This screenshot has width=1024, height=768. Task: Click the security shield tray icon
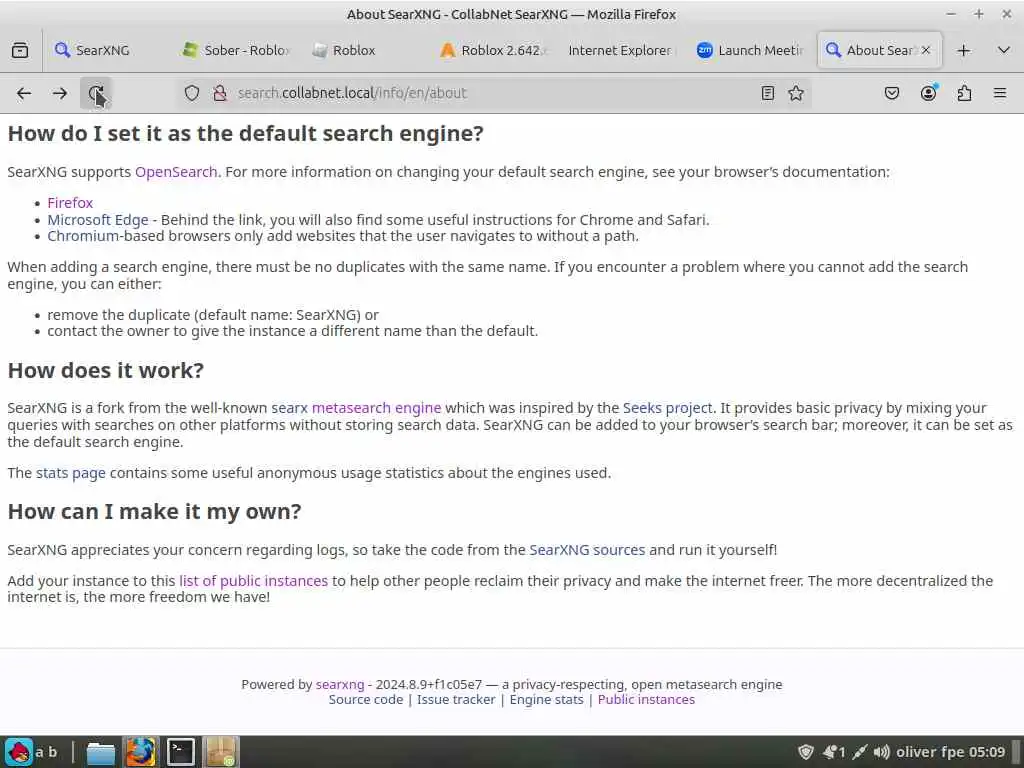pos(806,752)
